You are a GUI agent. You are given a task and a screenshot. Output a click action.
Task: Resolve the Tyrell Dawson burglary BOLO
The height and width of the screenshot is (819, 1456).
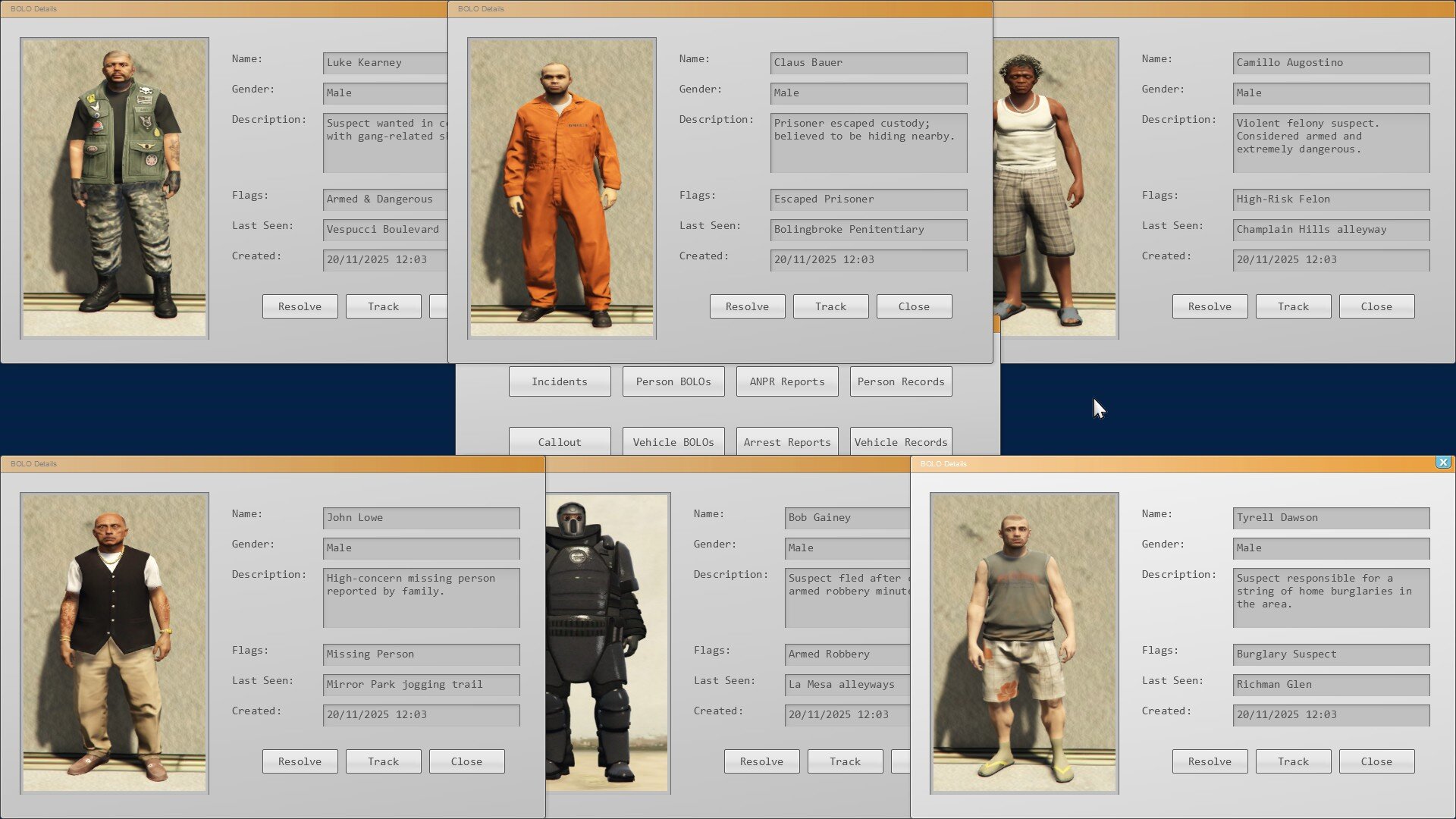pos(1210,761)
